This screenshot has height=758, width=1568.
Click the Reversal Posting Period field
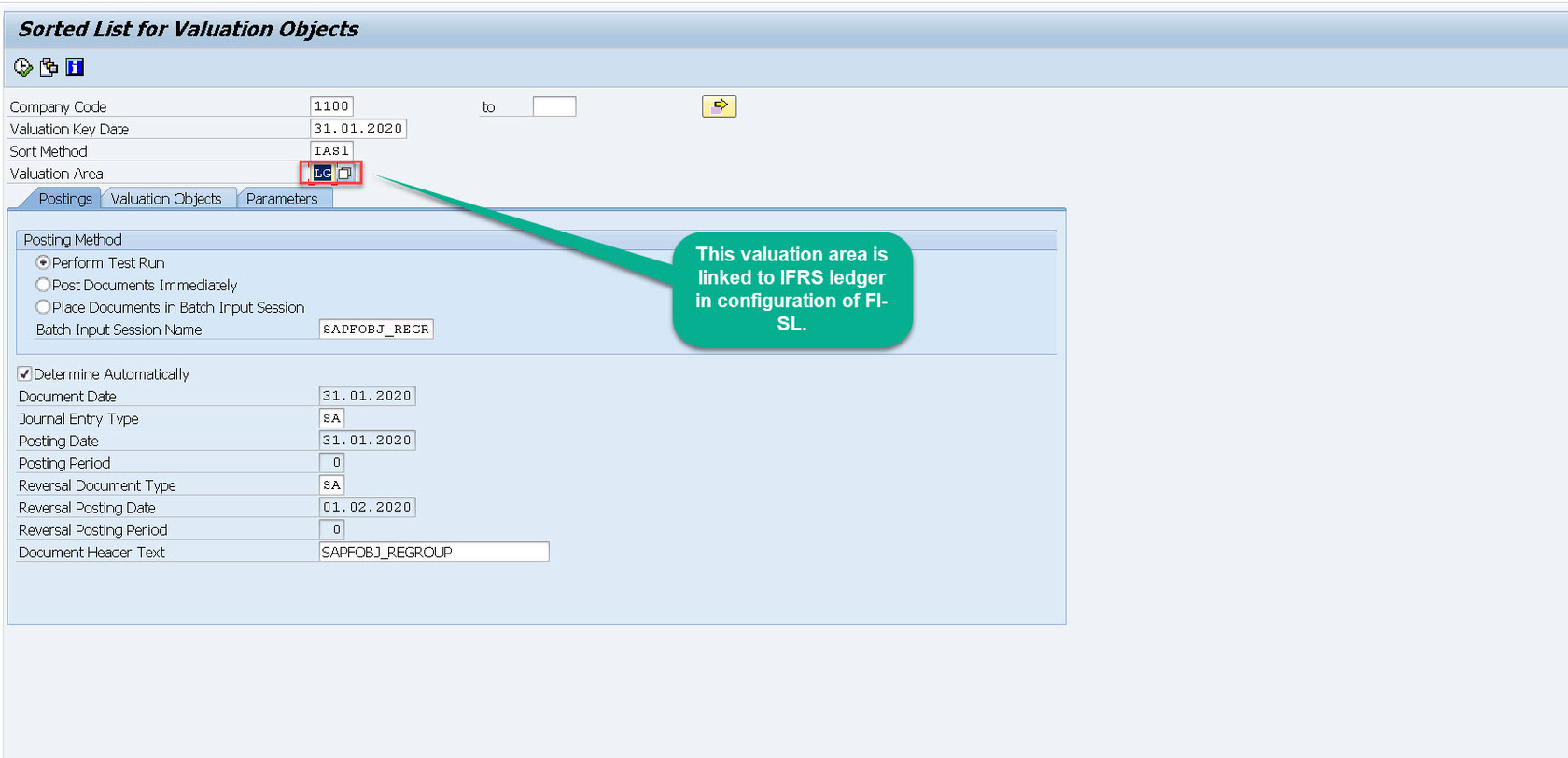pyautogui.click(x=331, y=530)
